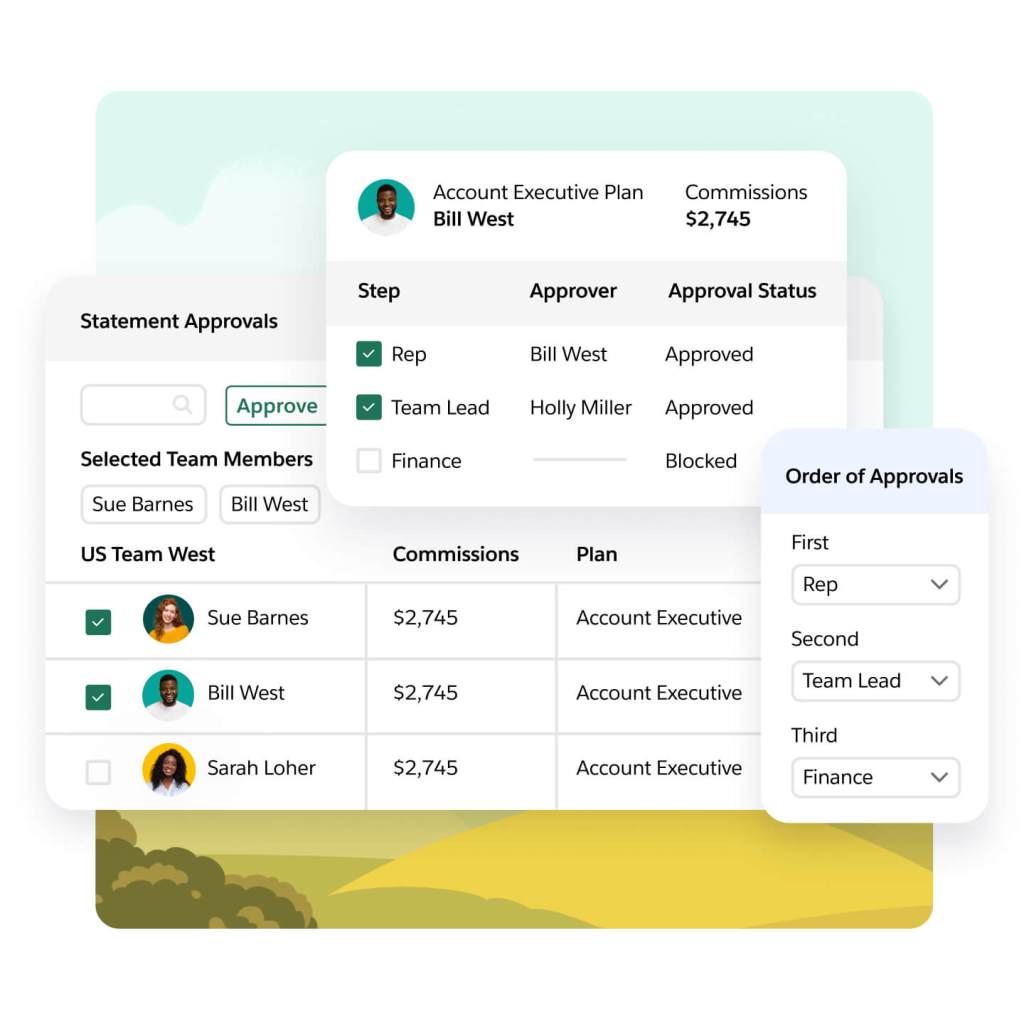Screen dimensions: 1024x1024
Task: Open Sarah Loher's profile photo
Action: (168, 769)
